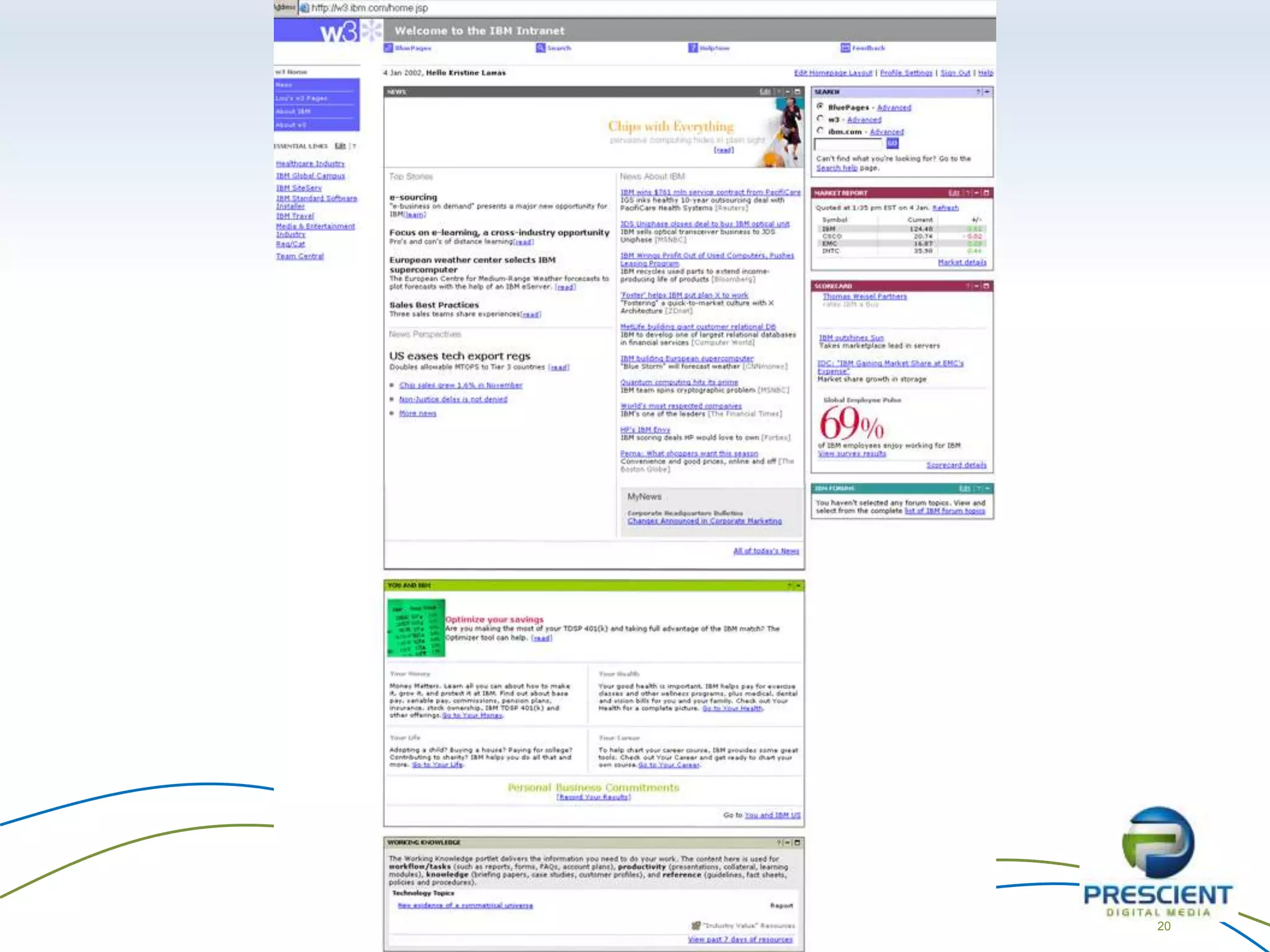Viewport: 1270px width, 952px height.
Task: Collapse the Search portlet with minus button
Action: pyautogui.click(x=987, y=92)
